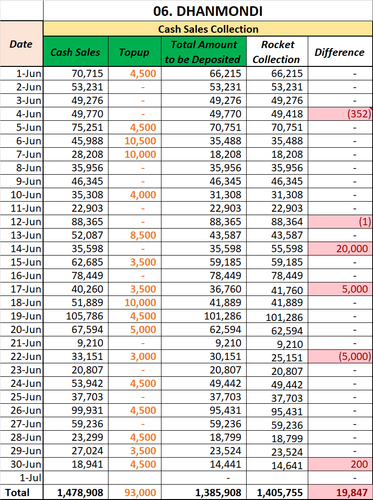Viewport: 373px width, 500px height.
Task: Select rocket collection value 25,151
Action: tap(277, 356)
